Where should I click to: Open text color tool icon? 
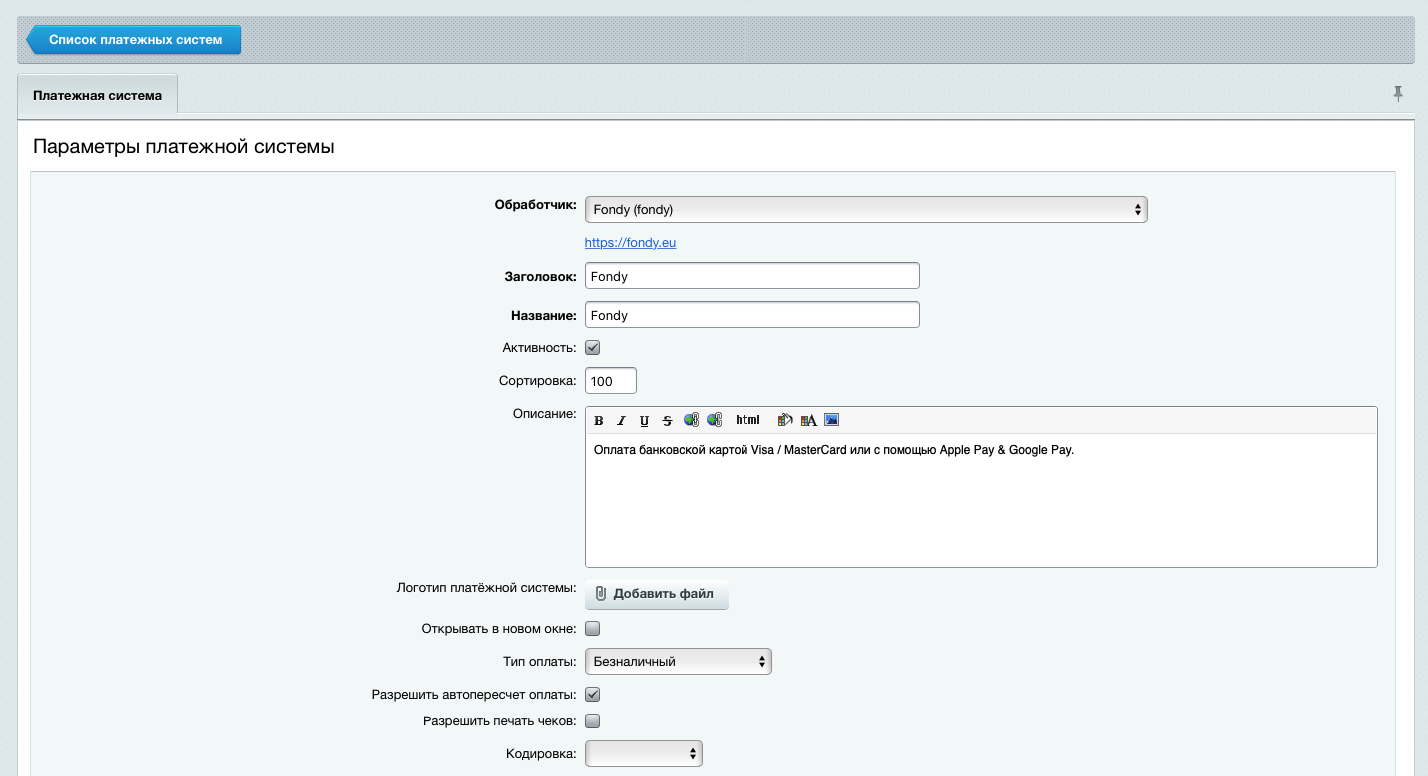tap(808, 420)
